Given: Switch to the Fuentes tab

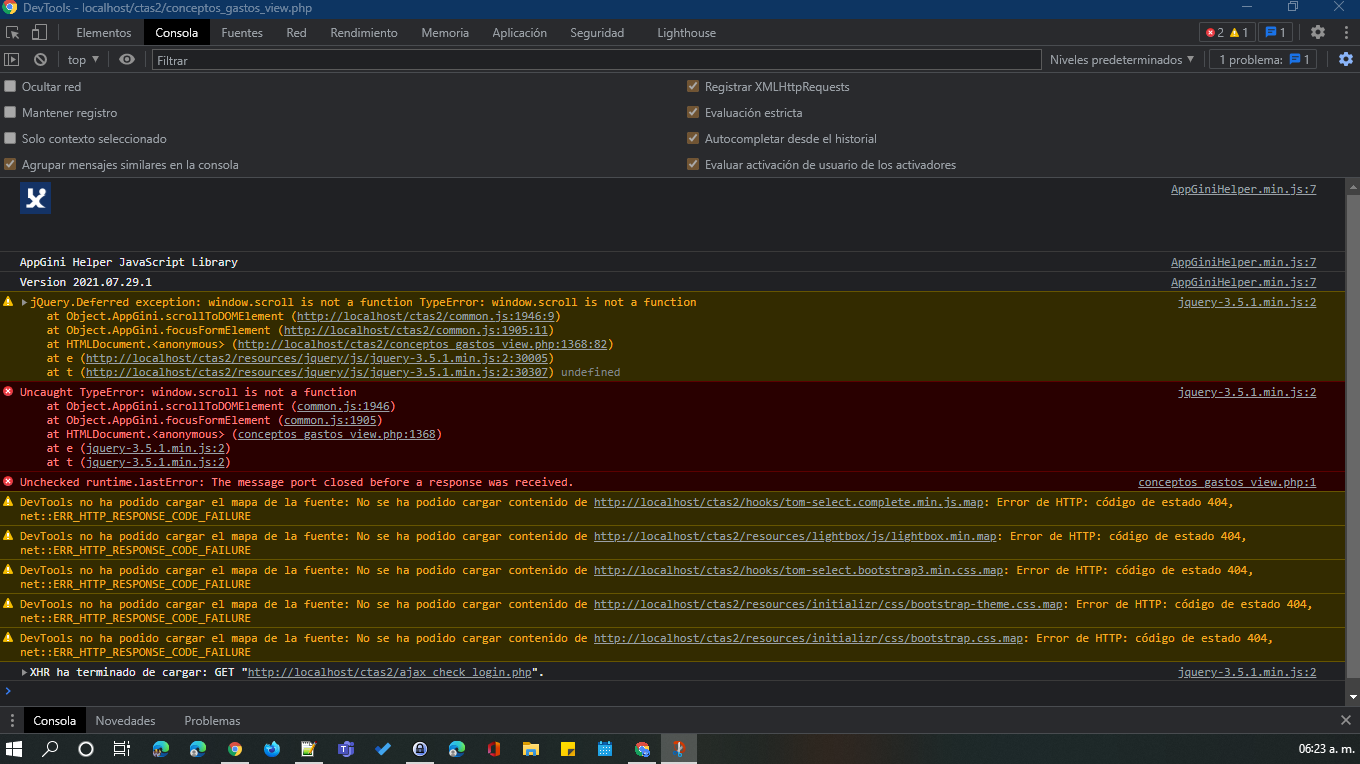Looking at the screenshot, I should (242, 33).
